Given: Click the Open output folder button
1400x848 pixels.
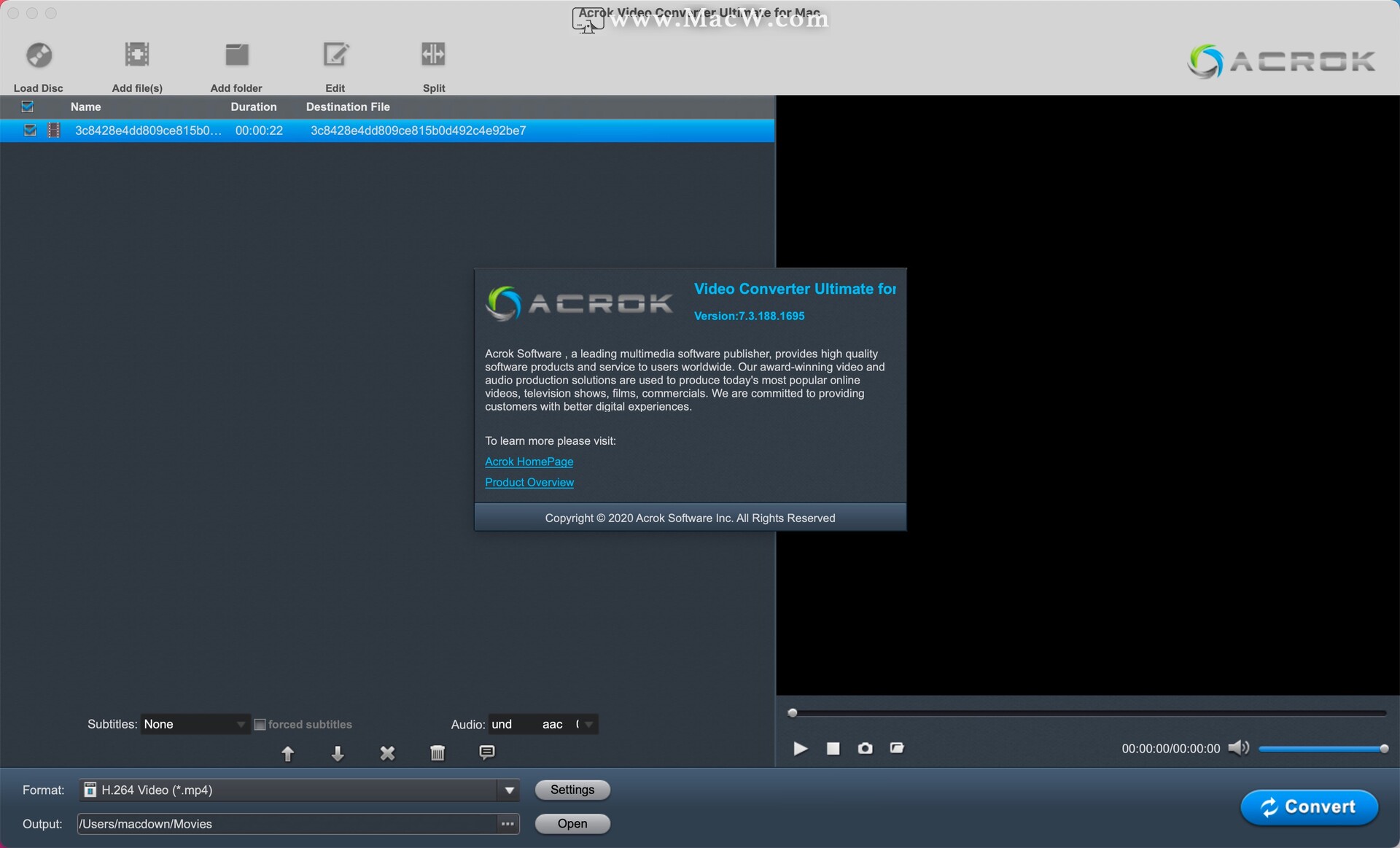Looking at the screenshot, I should (572, 824).
